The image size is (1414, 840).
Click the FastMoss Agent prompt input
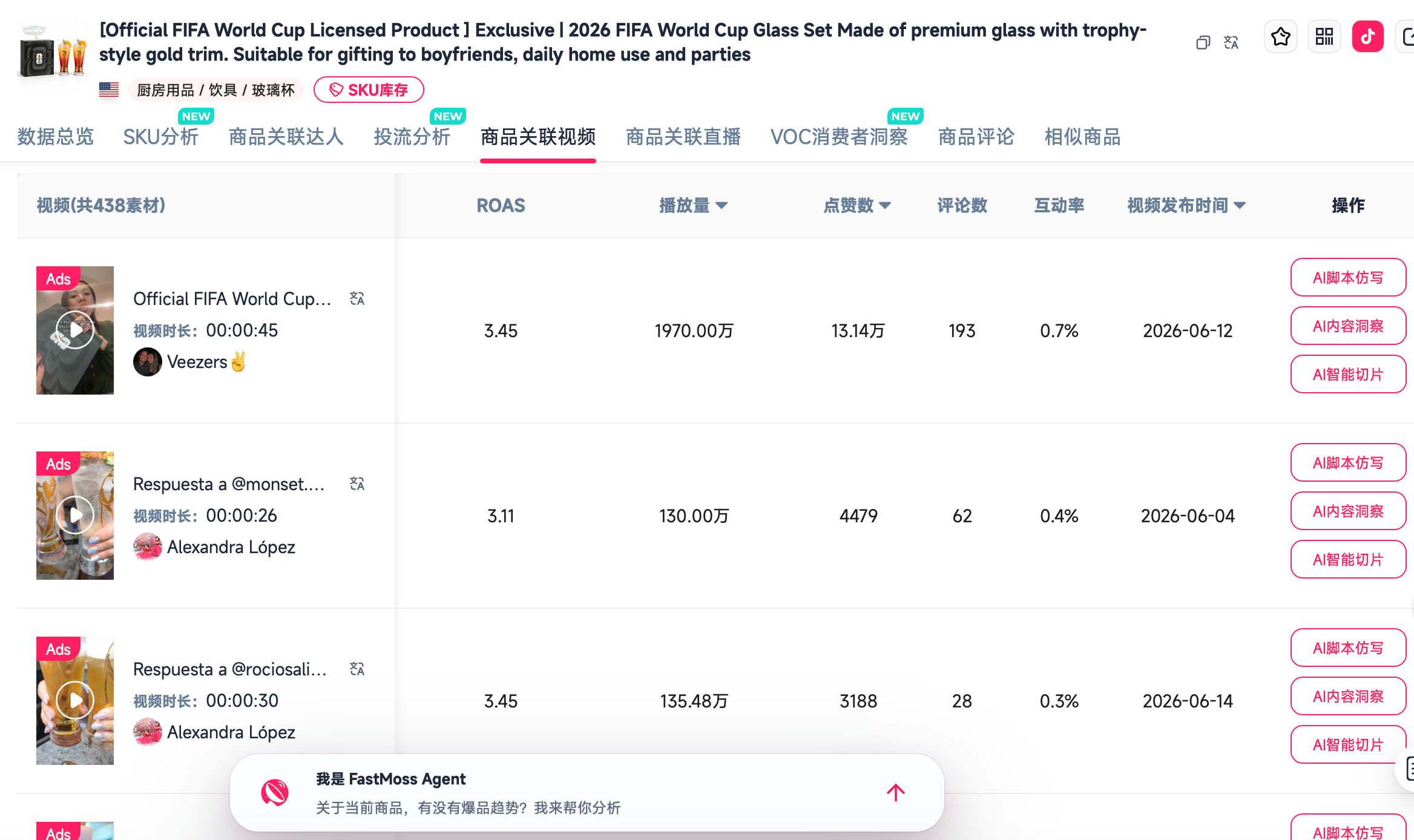tap(587, 793)
